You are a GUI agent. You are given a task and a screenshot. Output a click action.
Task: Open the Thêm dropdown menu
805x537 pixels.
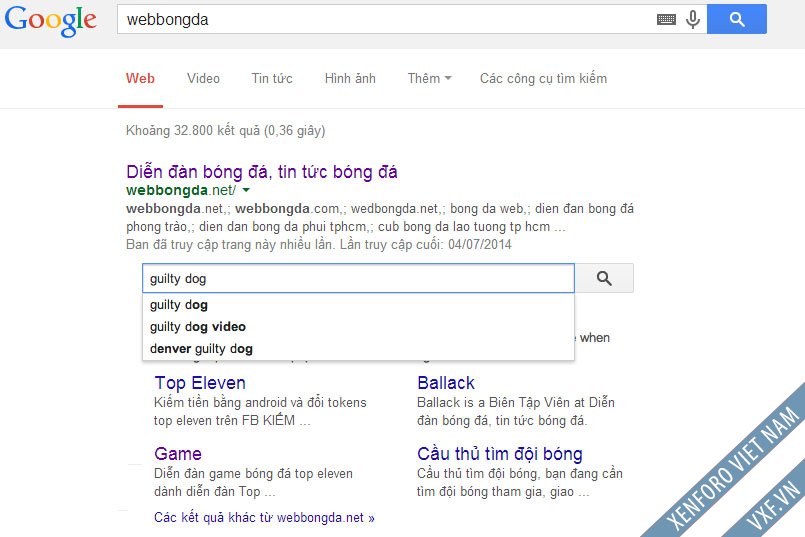tap(429, 78)
